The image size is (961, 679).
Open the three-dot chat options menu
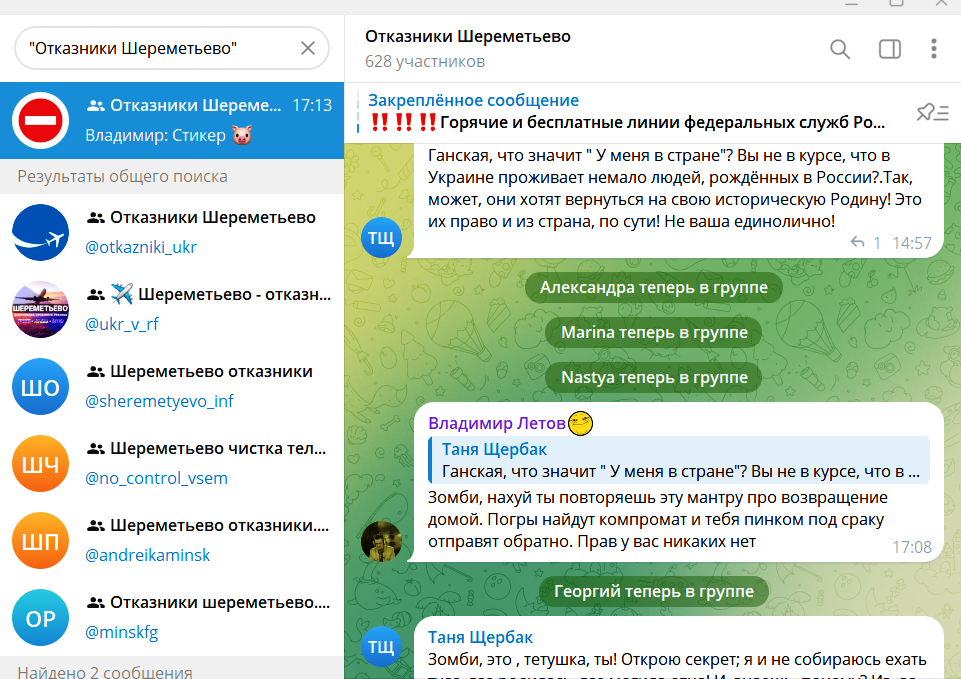933,49
